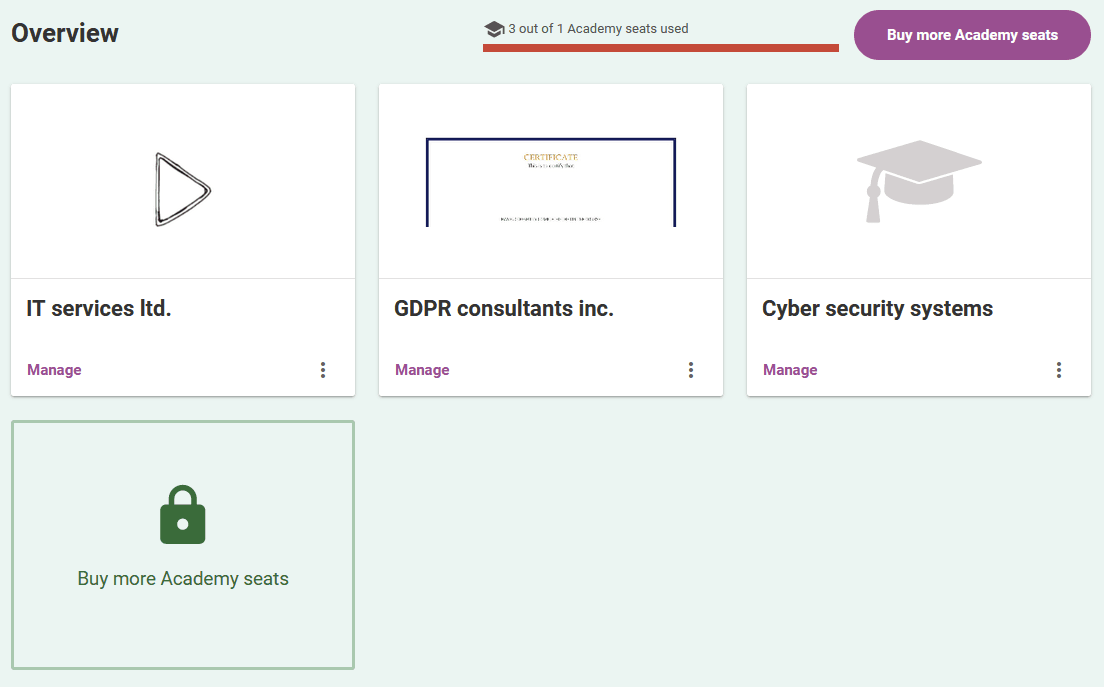Select Manage for GDPR consultants inc.
Viewport: 1104px width, 687px height.
[422, 370]
